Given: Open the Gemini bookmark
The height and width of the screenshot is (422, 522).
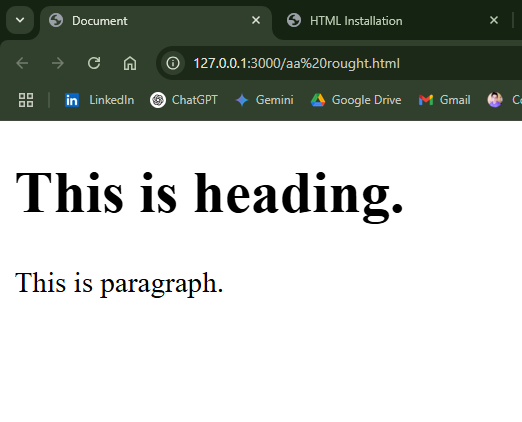Looking at the screenshot, I should pos(264,100).
